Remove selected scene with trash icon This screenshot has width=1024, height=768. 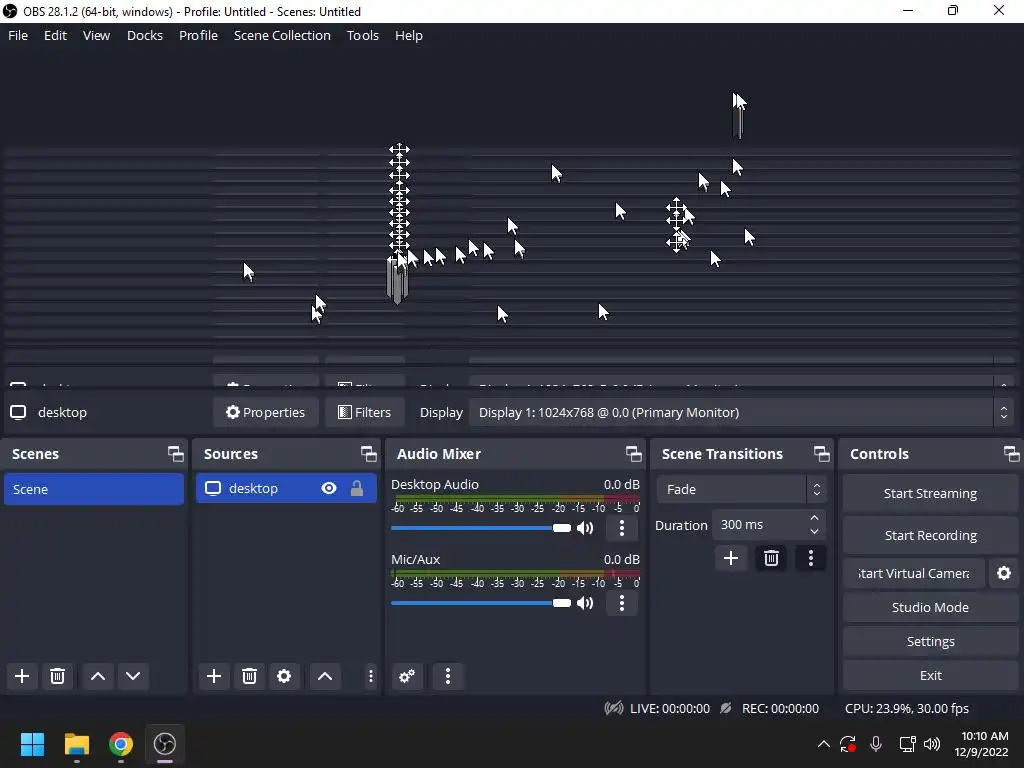click(x=57, y=676)
